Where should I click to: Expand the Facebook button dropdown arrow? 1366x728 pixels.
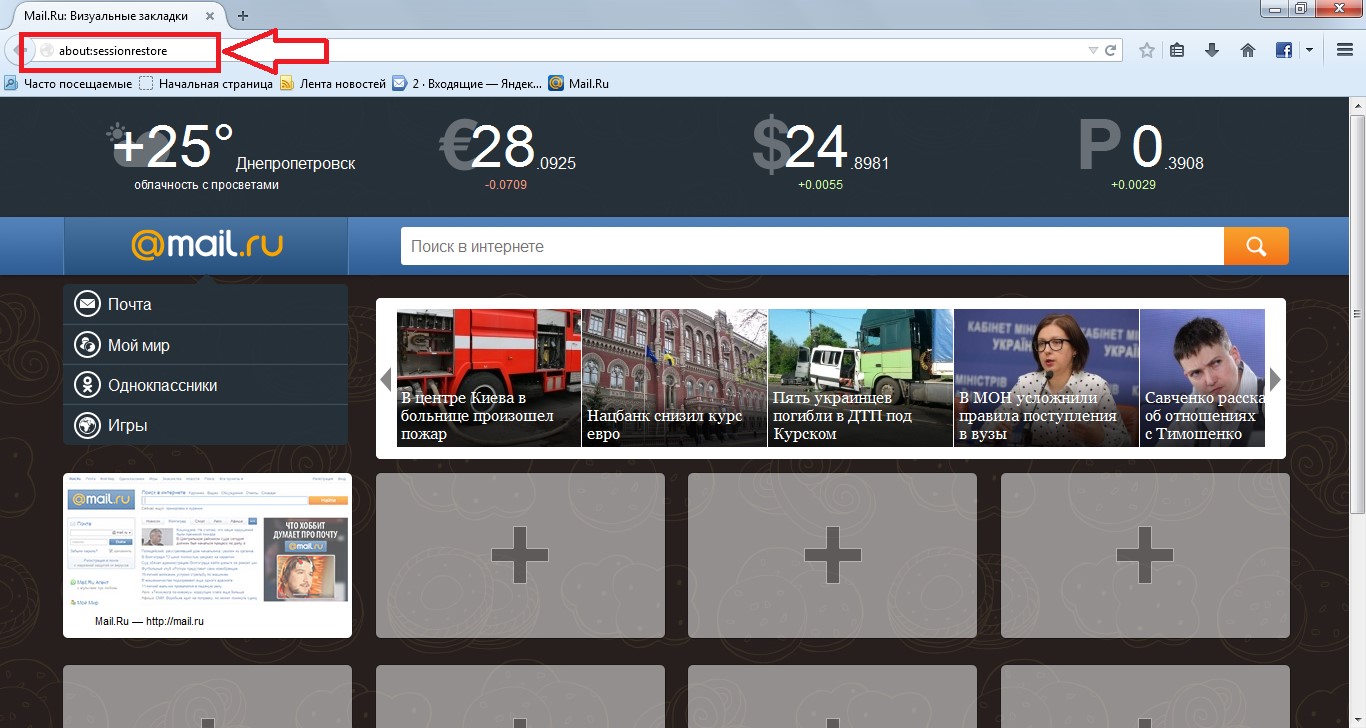tap(1308, 50)
